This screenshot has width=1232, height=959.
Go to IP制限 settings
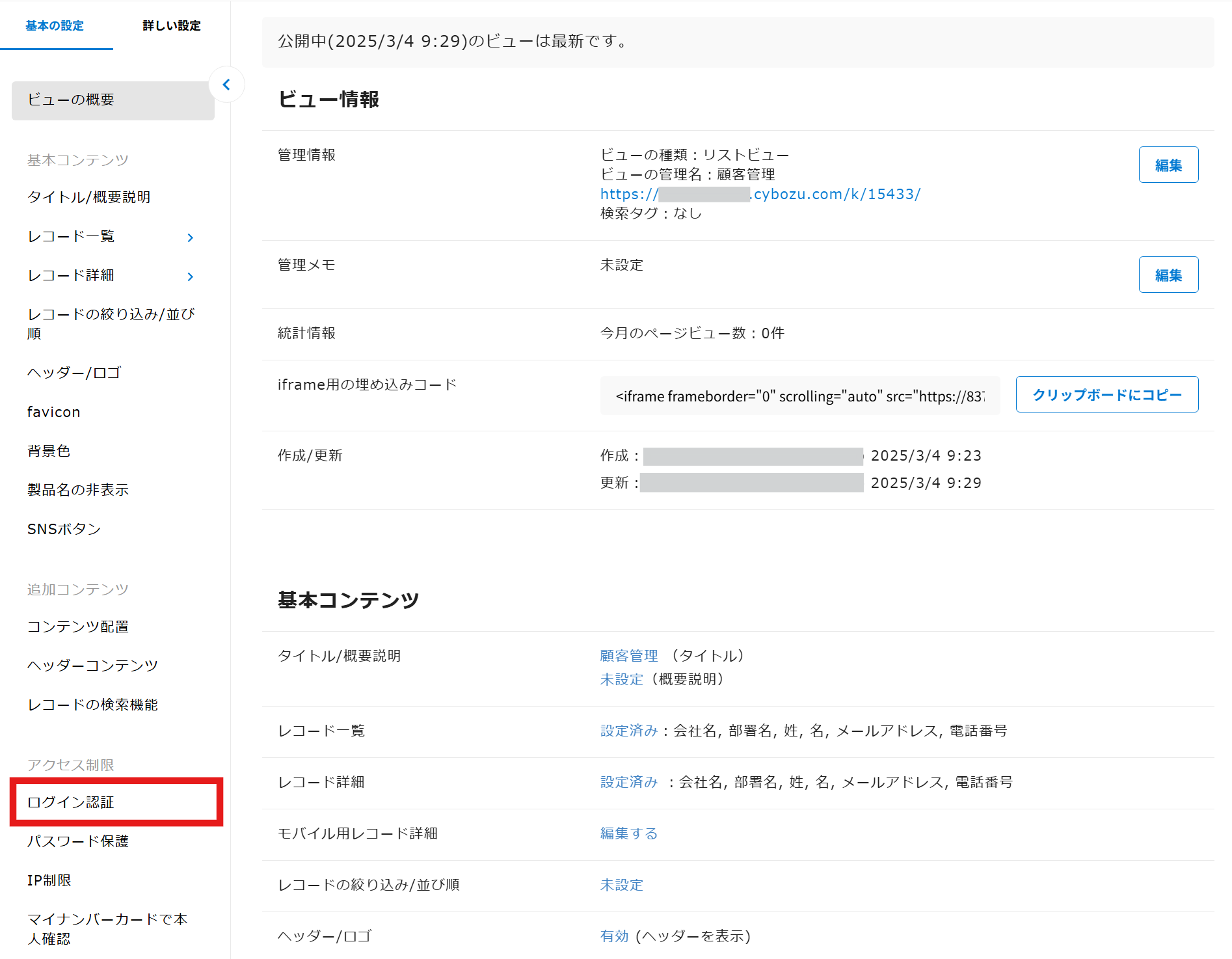pos(49,880)
